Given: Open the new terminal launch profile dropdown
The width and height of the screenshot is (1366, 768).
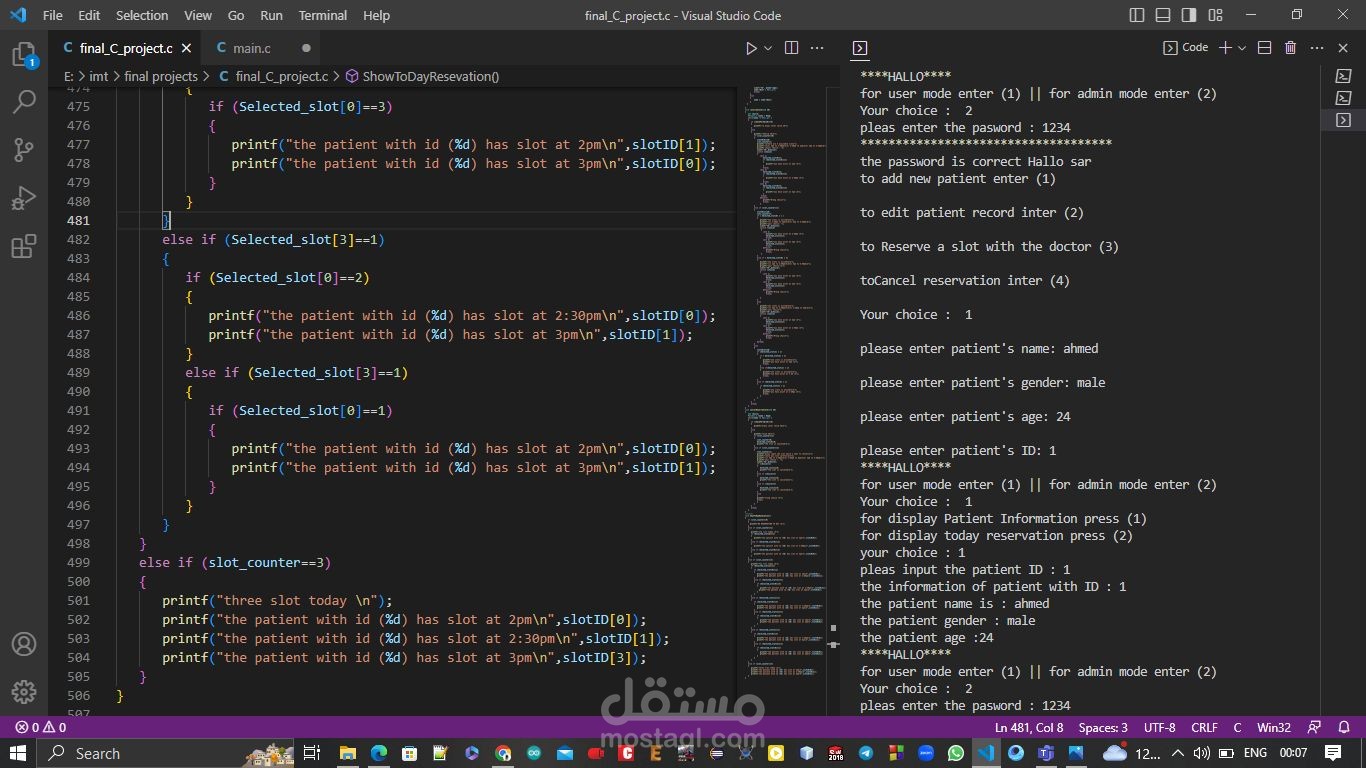Looking at the screenshot, I should [1242, 48].
